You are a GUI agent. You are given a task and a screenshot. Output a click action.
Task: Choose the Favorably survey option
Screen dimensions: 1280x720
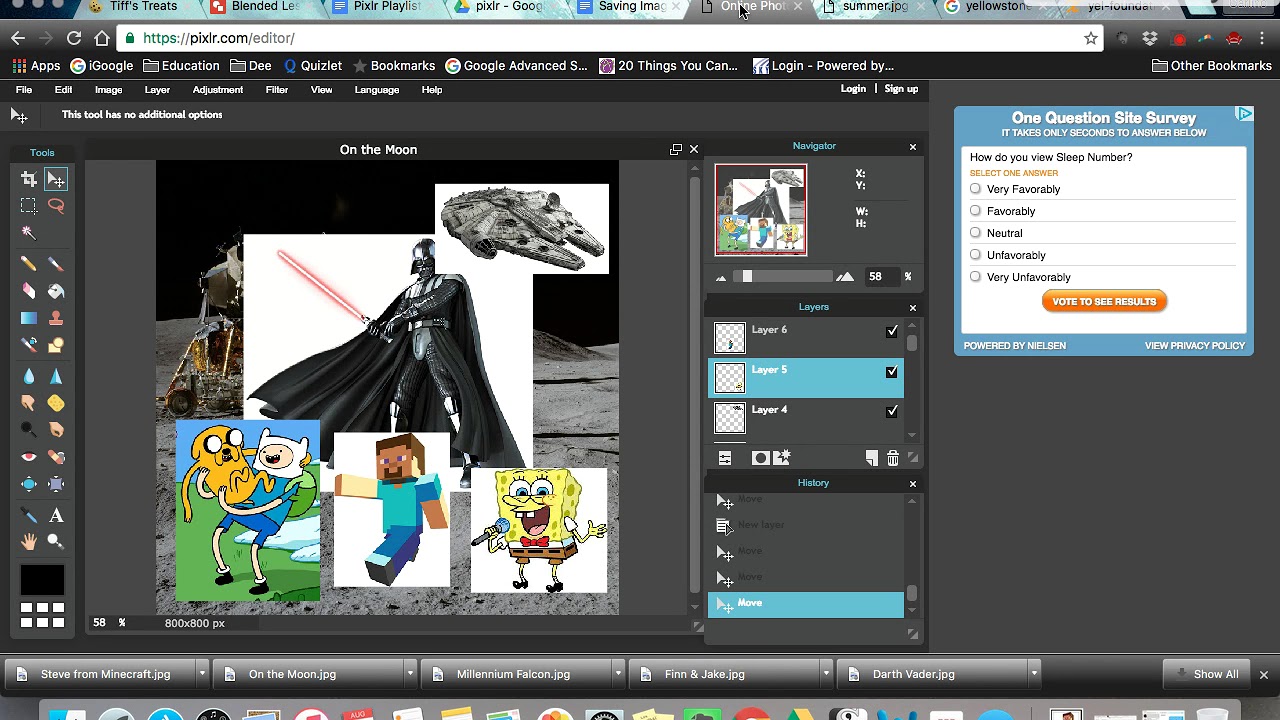(975, 211)
